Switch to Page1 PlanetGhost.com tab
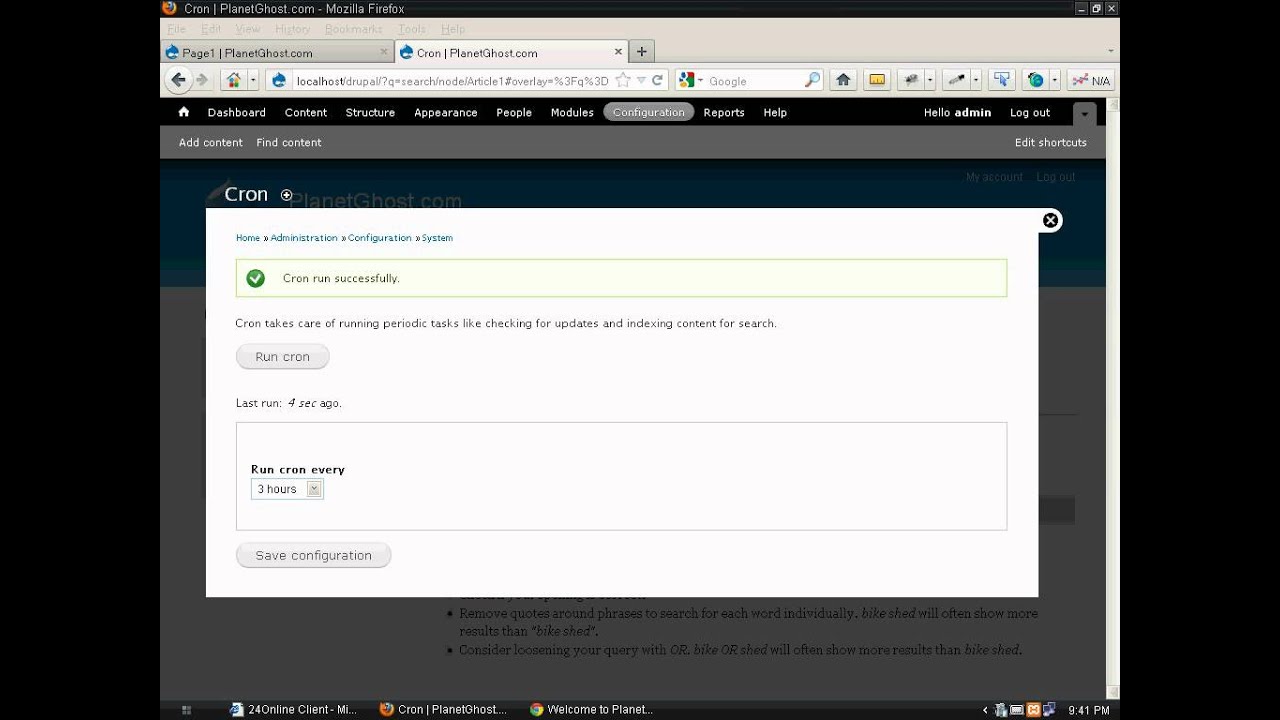 tap(278, 52)
